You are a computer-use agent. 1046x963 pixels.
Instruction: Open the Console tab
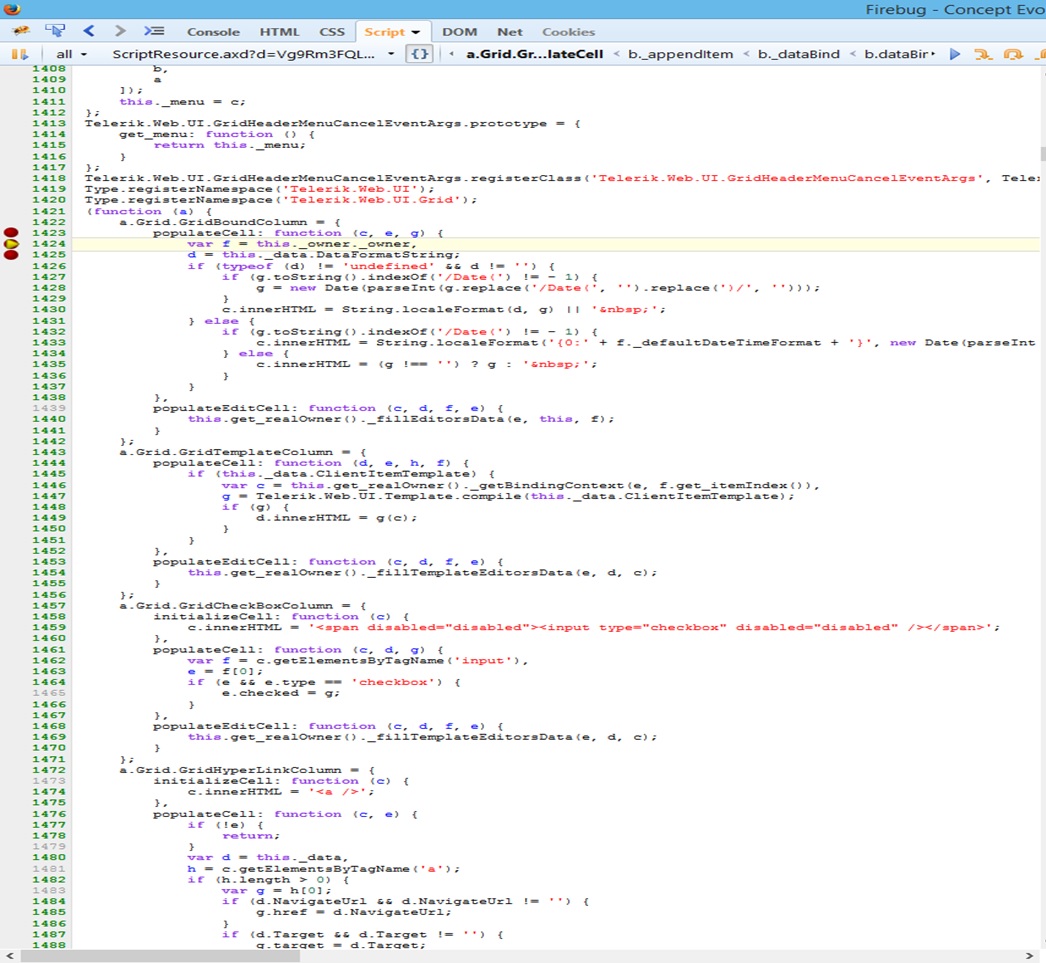point(213,32)
